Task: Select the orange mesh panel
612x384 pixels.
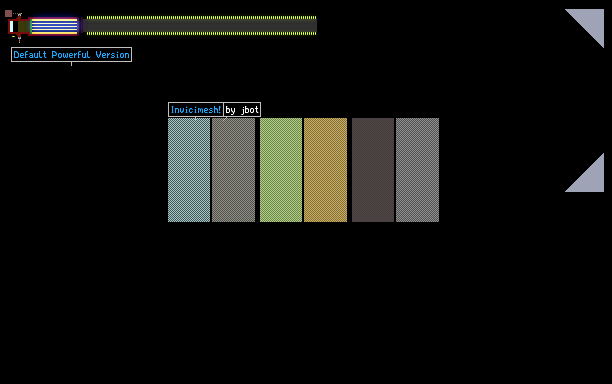Action: 326,170
